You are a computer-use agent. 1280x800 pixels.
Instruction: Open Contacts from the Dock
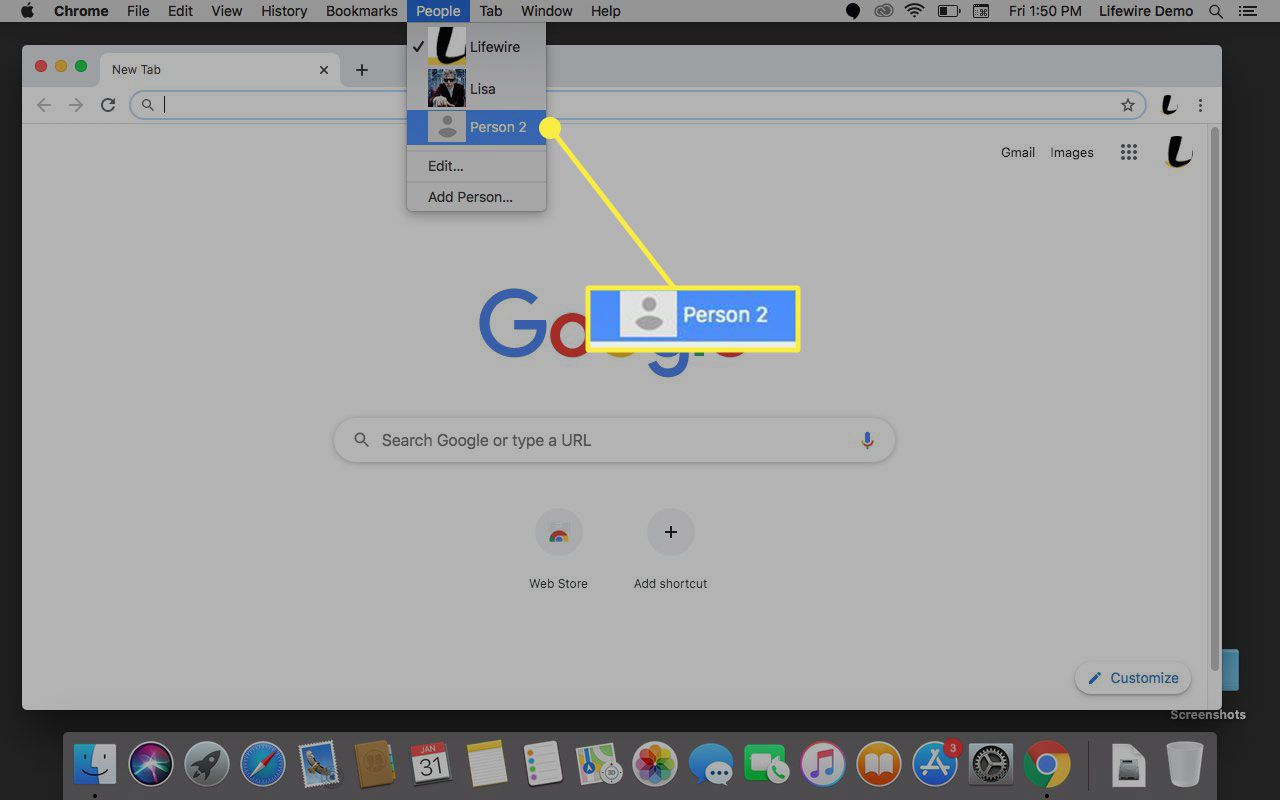(375, 766)
